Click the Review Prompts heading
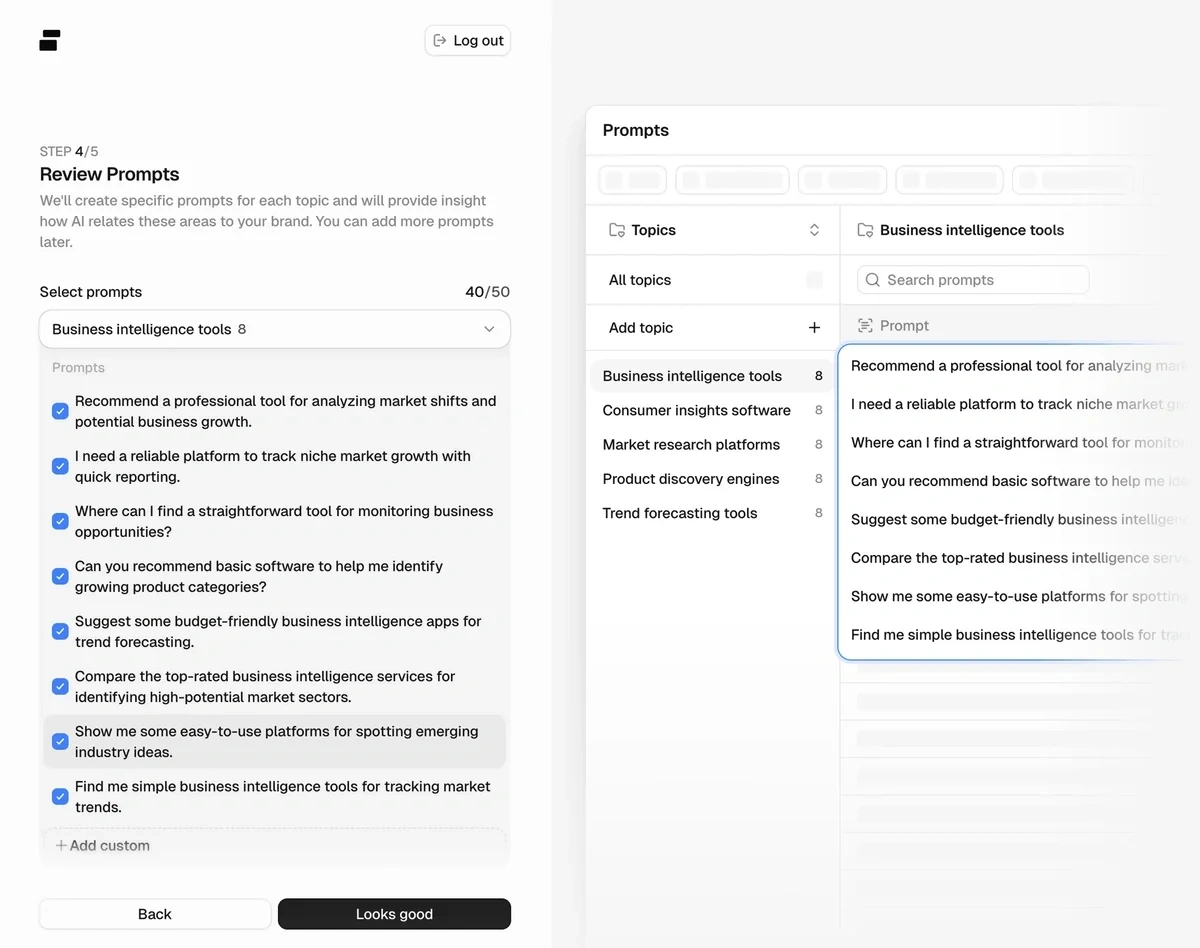Viewport: 1200px width, 948px height. pos(110,174)
